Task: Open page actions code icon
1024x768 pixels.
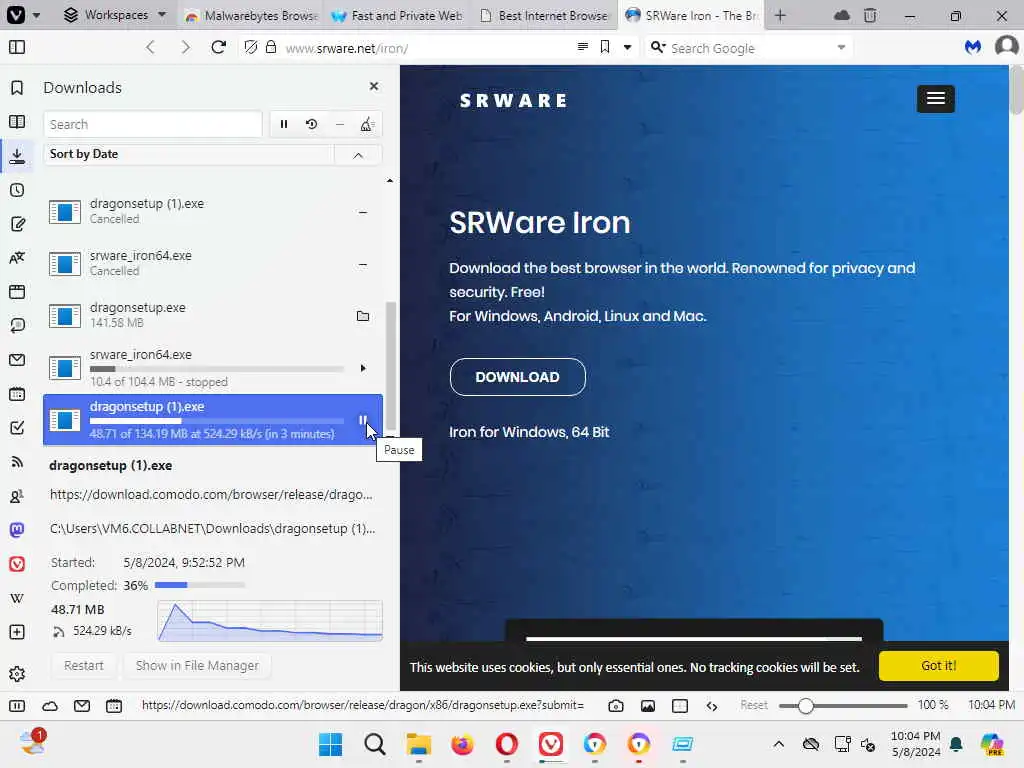Action: [x=712, y=705]
